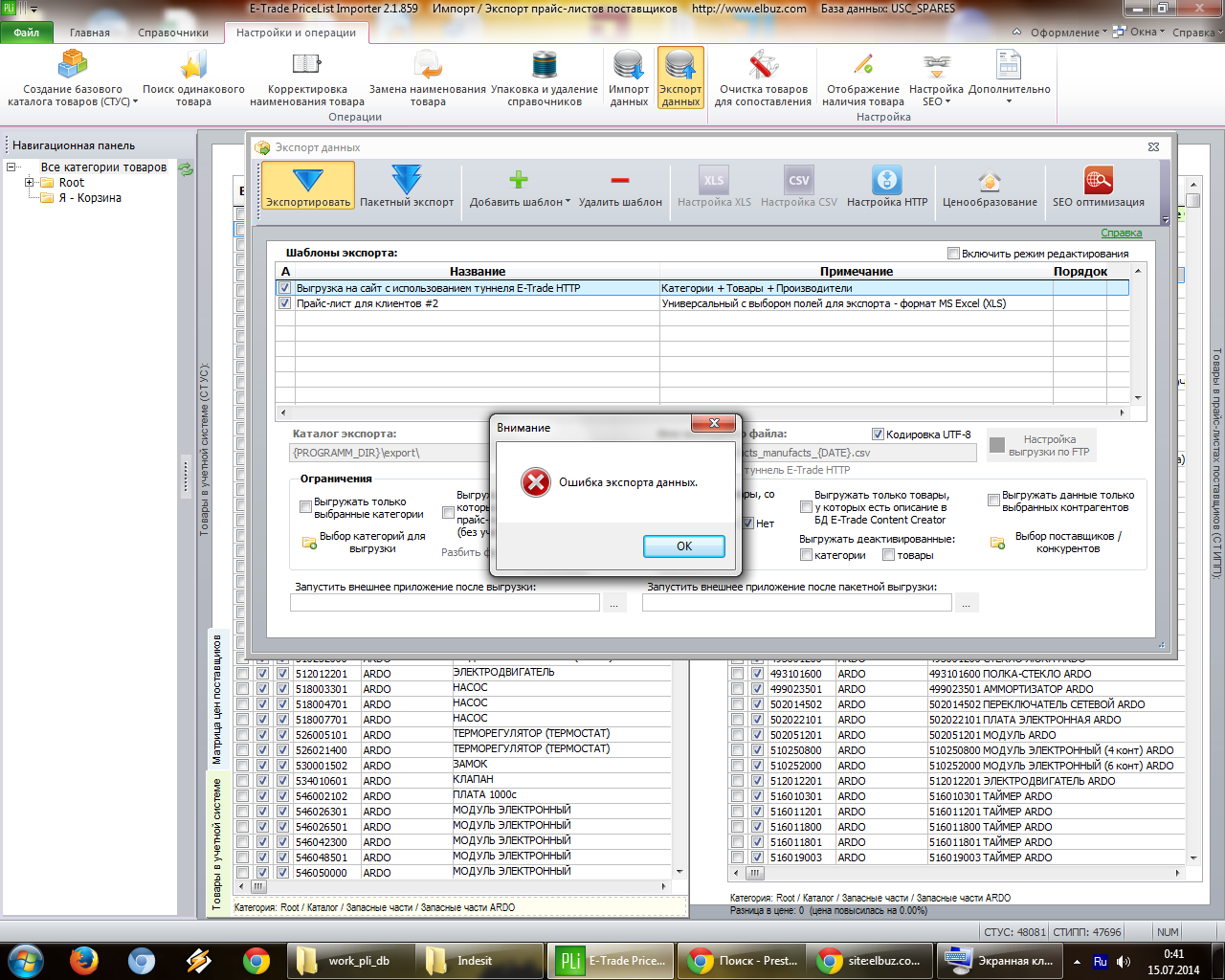Uncheck the Выгрузка на сайт template row
The width and height of the screenshot is (1225, 980).
coord(284,288)
